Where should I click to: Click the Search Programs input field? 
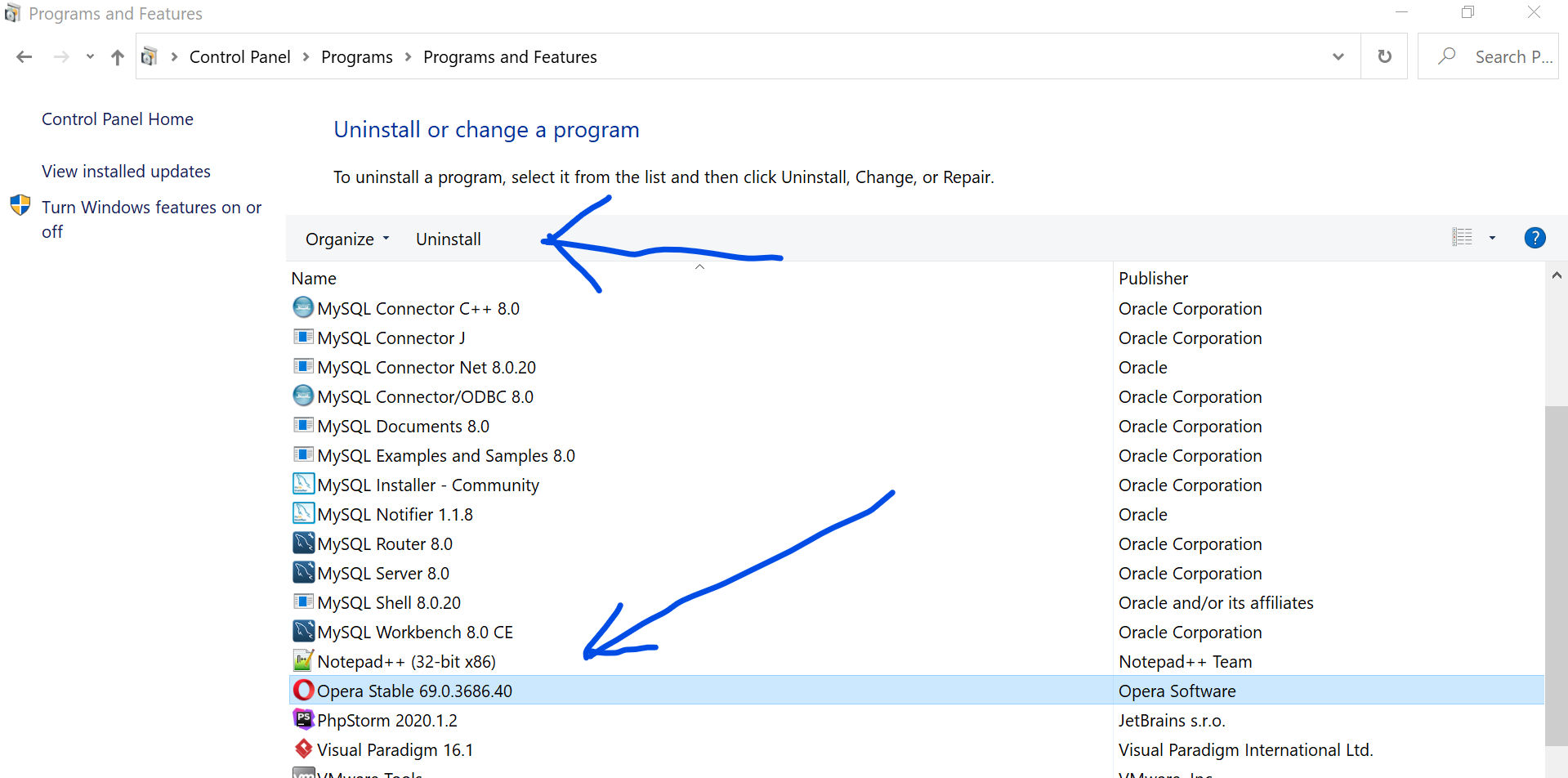[x=1512, y=57]
